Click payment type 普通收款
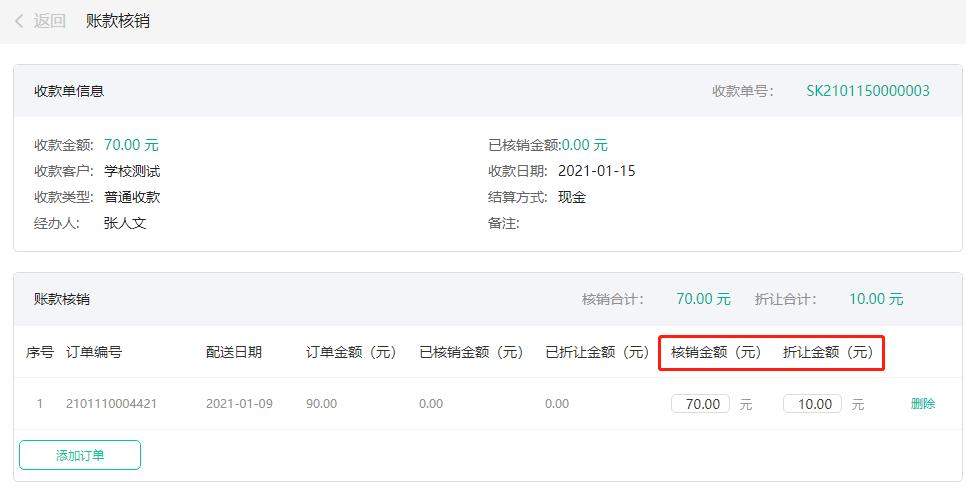This screenshot has height=487, width=966. (x=132, y=197)
